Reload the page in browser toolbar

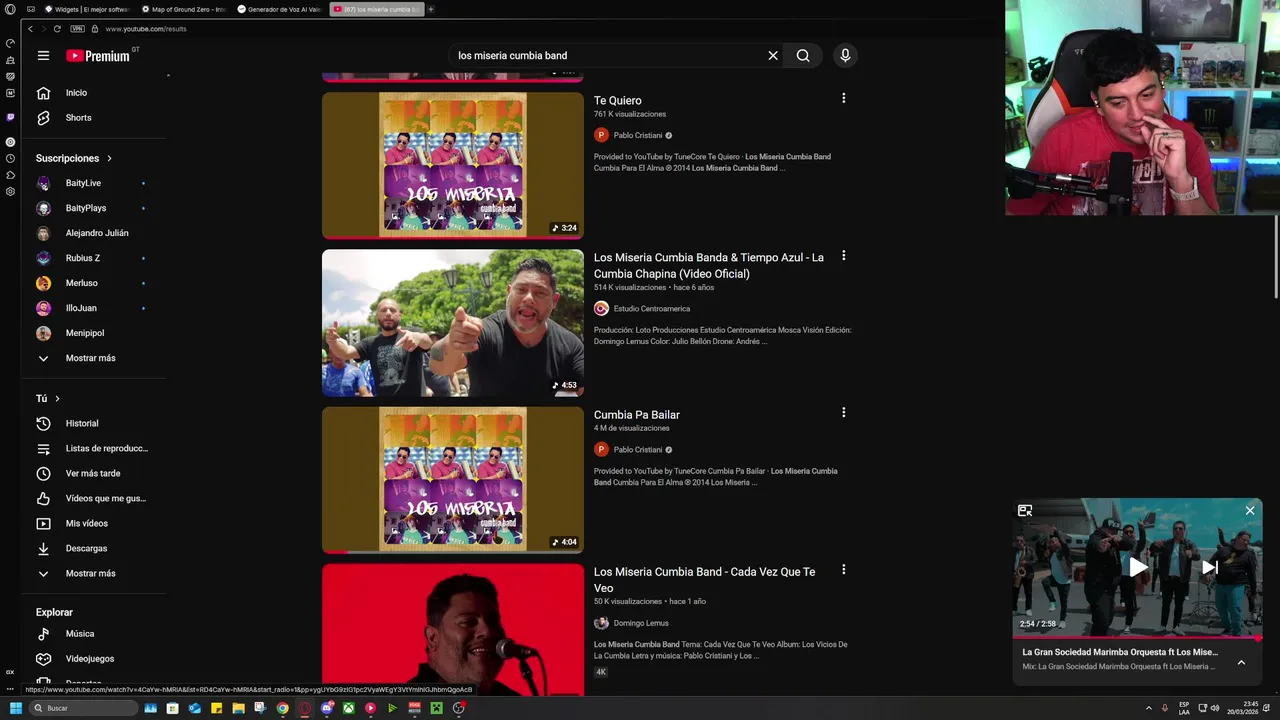(57, 29)
